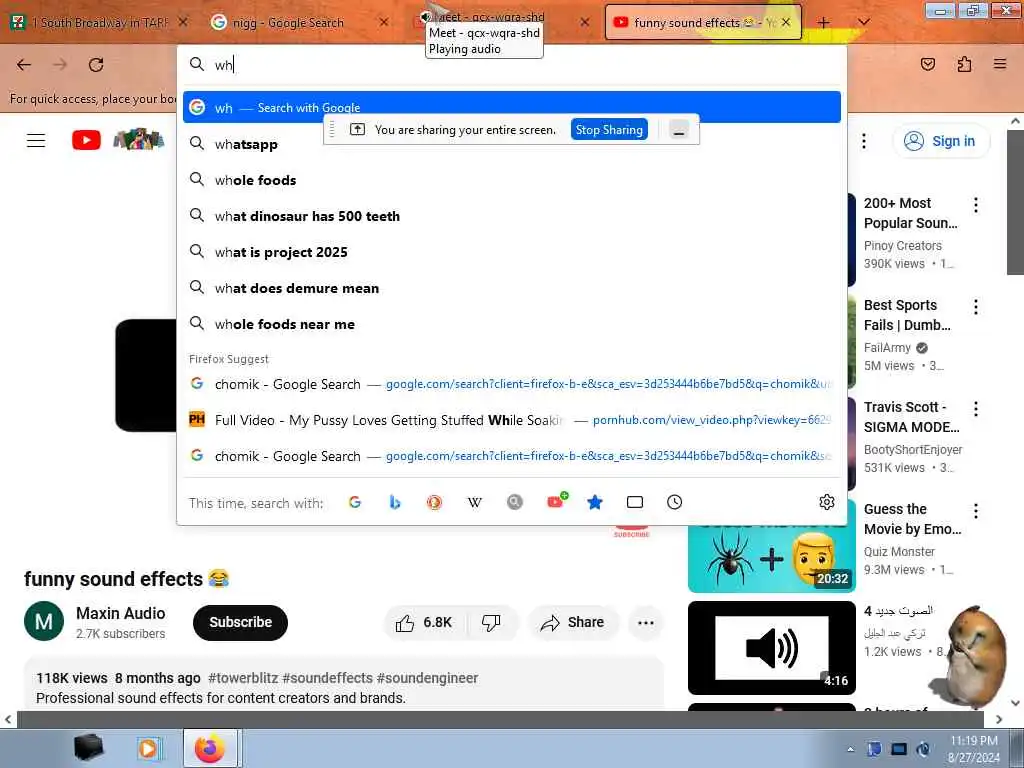Open menu for 'Best Sports Fails' video
This screenshot has height=768, width=1024.
tap(976, 307)
